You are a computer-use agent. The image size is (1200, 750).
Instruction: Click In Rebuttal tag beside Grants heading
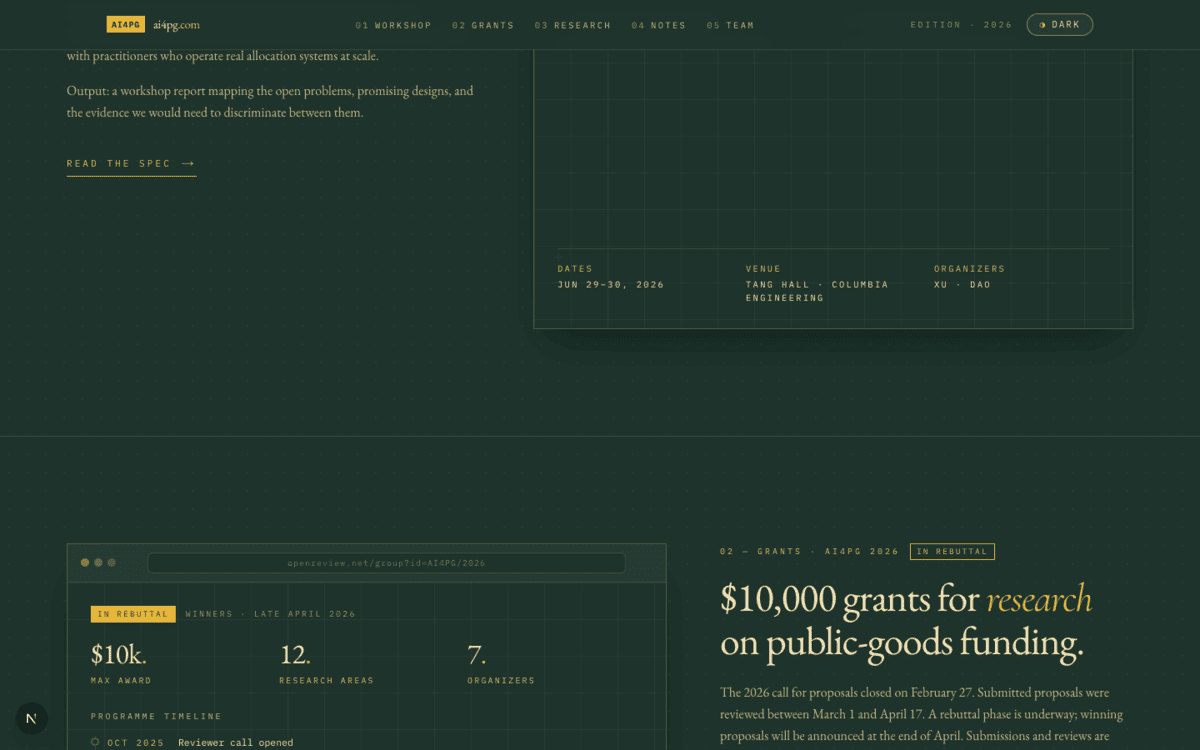[x=952, y=552]
